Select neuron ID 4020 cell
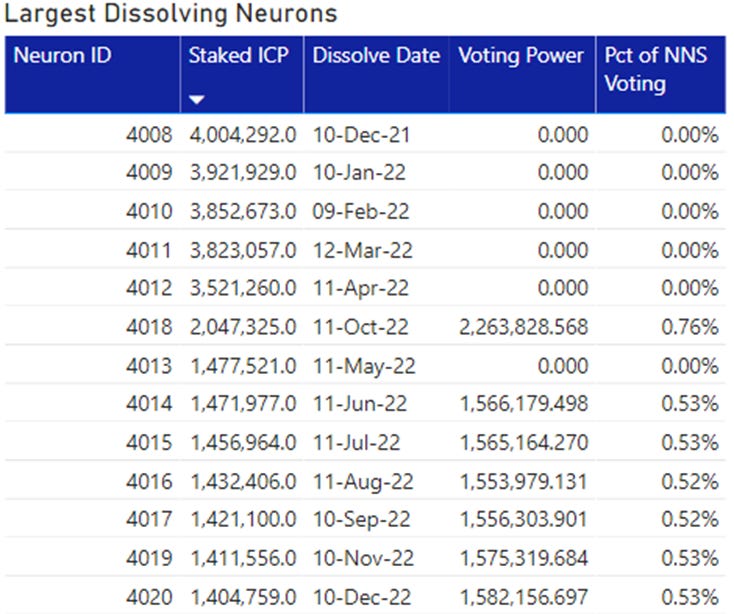 (149, 597)
